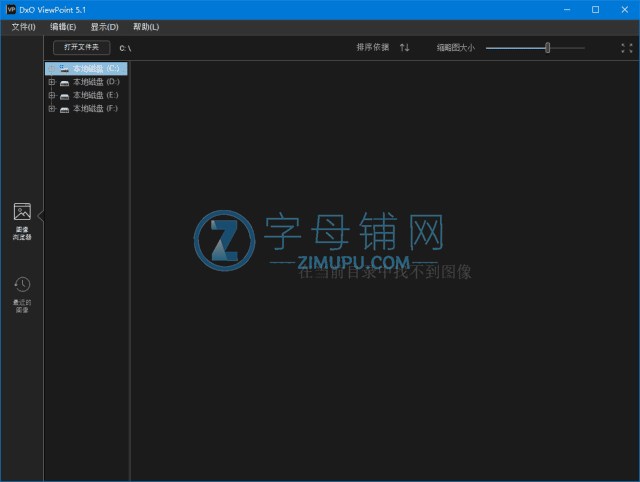
Task: Open the 文件(I) menu
Action: (24, 27)
